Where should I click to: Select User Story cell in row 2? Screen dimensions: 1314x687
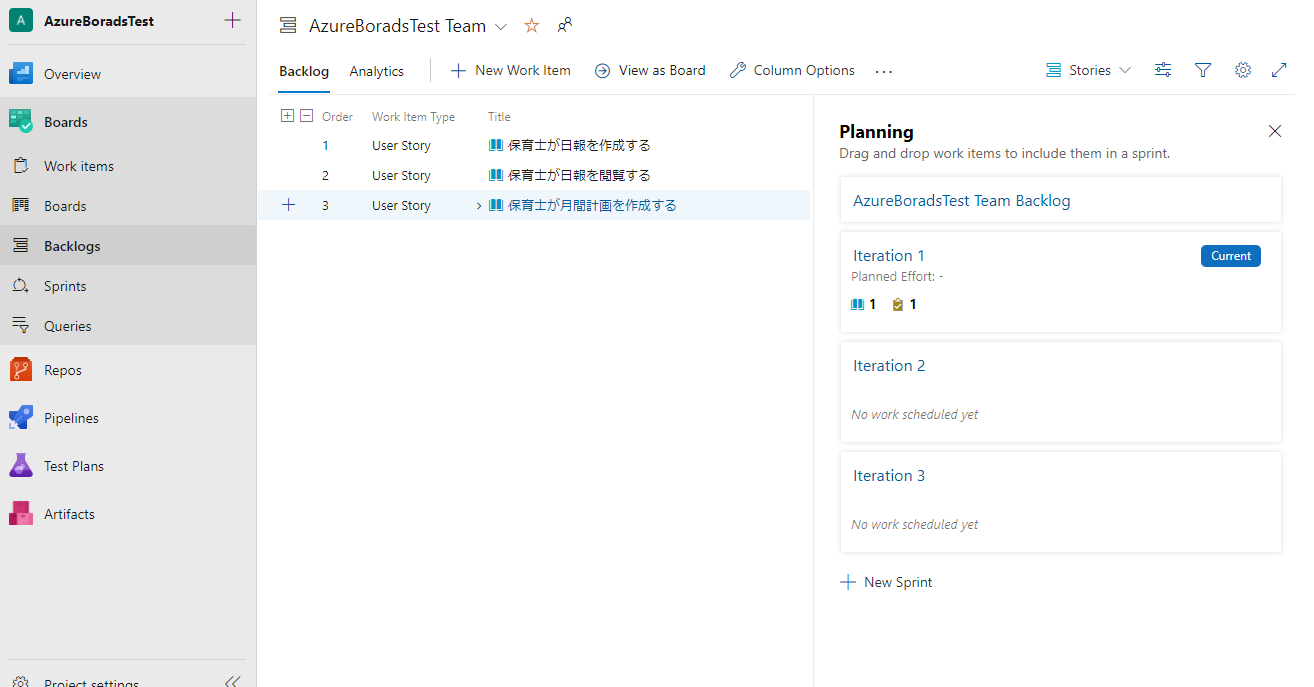pos(401,176)
